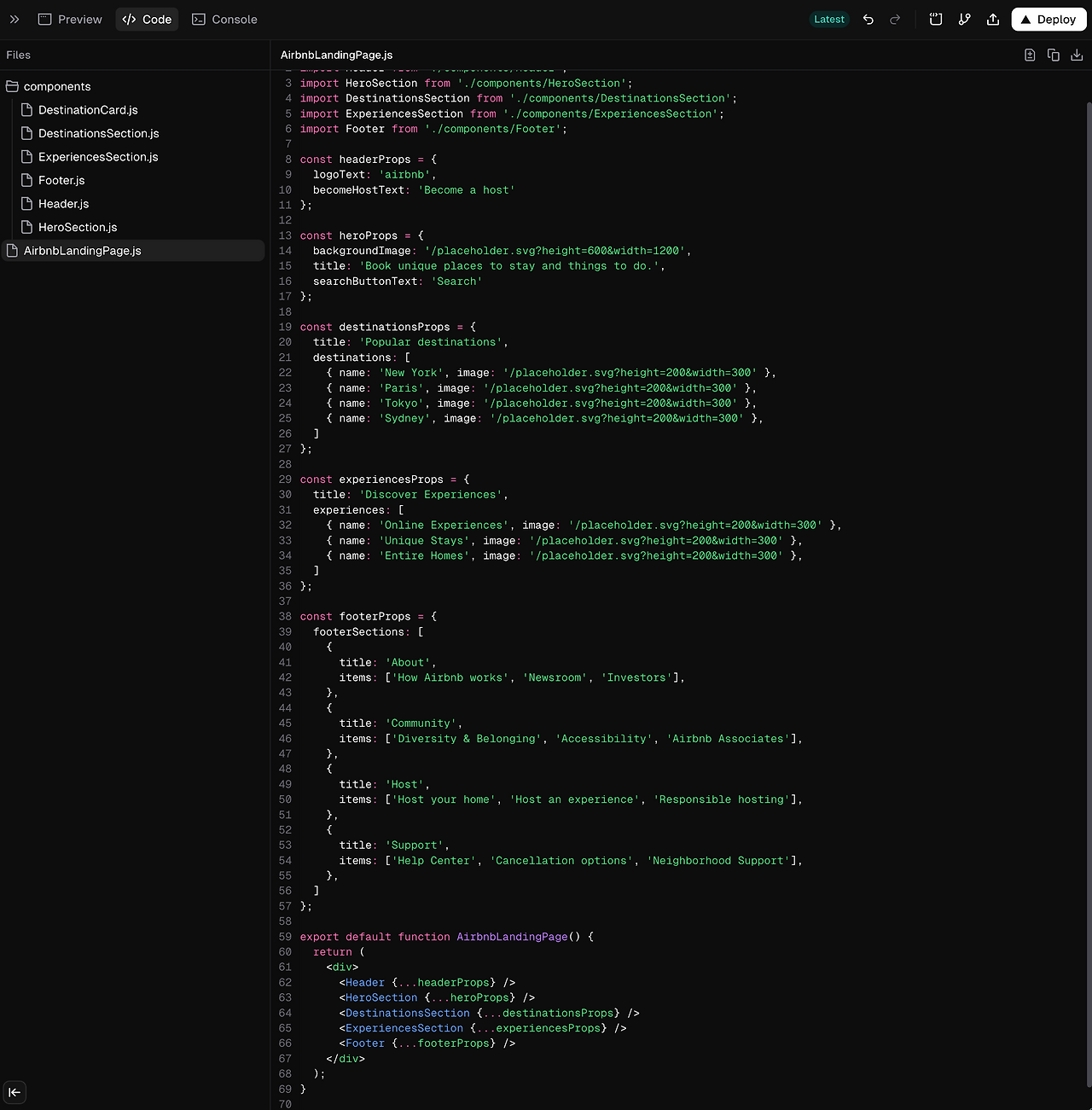Click the add-to-file icon beside the filename
Screen dimensions: 1092x1110
(1030, 54)
